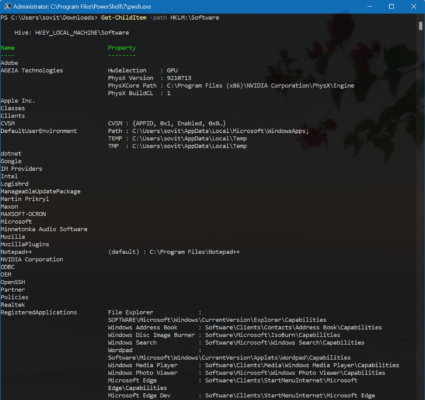Select the DefaultUserEnvironment entry

click(x=39, y=131)
